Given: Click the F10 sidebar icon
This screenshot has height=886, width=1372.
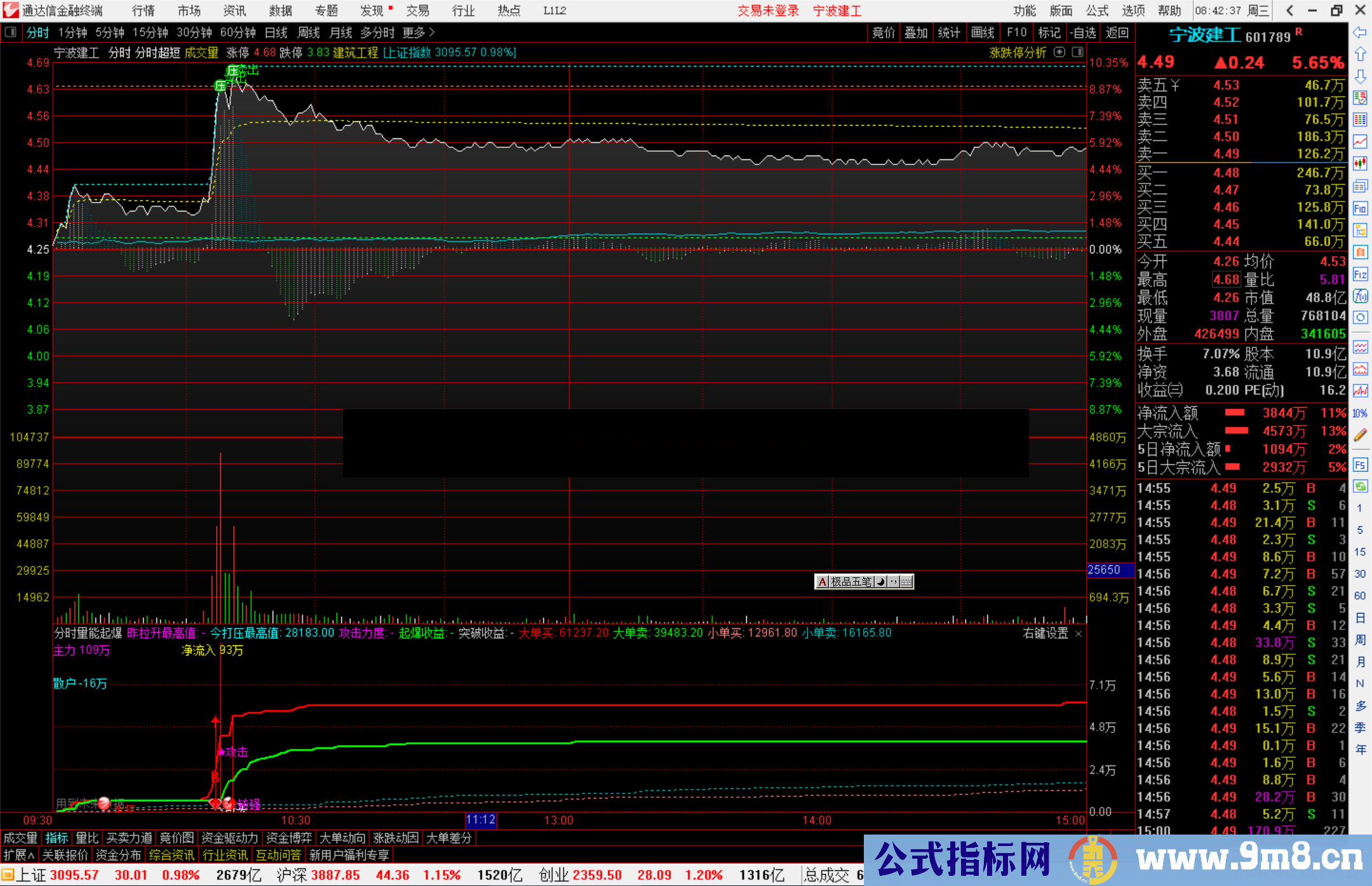Looking at the screenshot, I should [1360, 208].
